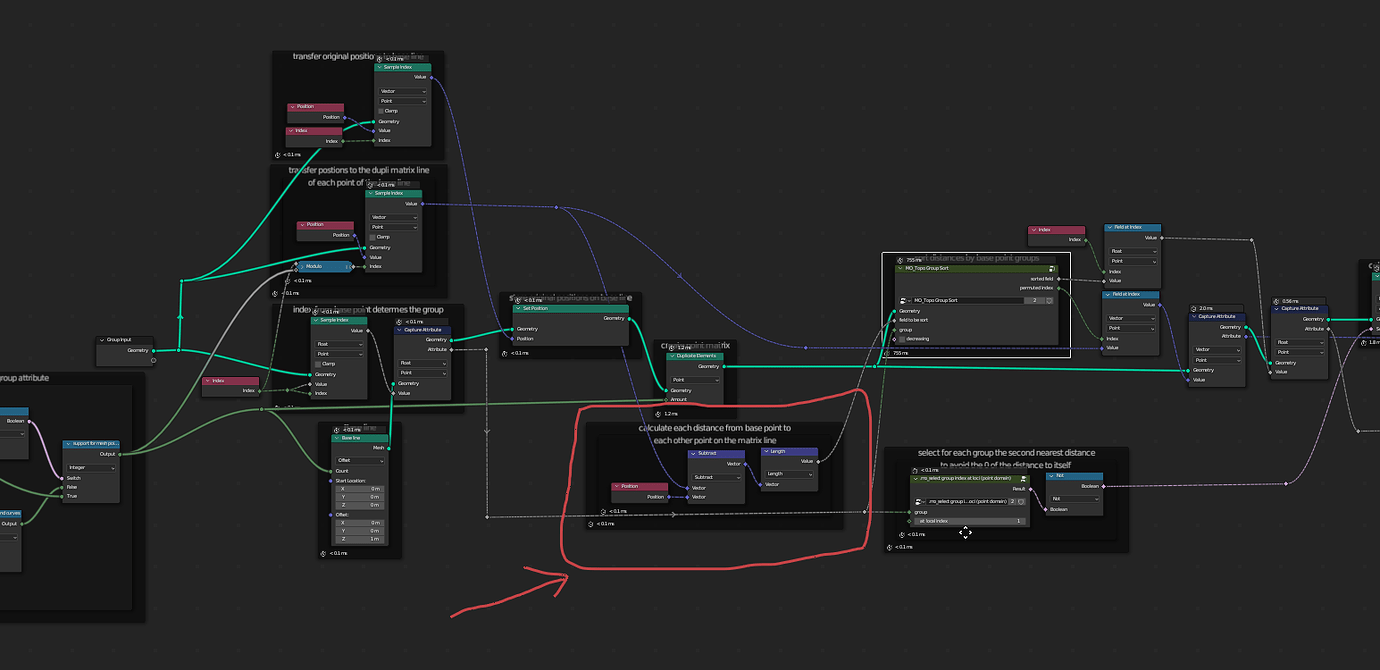Image resolution: width=1380 pixels, height=670 pixels.
Task: Click user count 2 in MO_Topo Group Sort
Action: (1035, 300)
